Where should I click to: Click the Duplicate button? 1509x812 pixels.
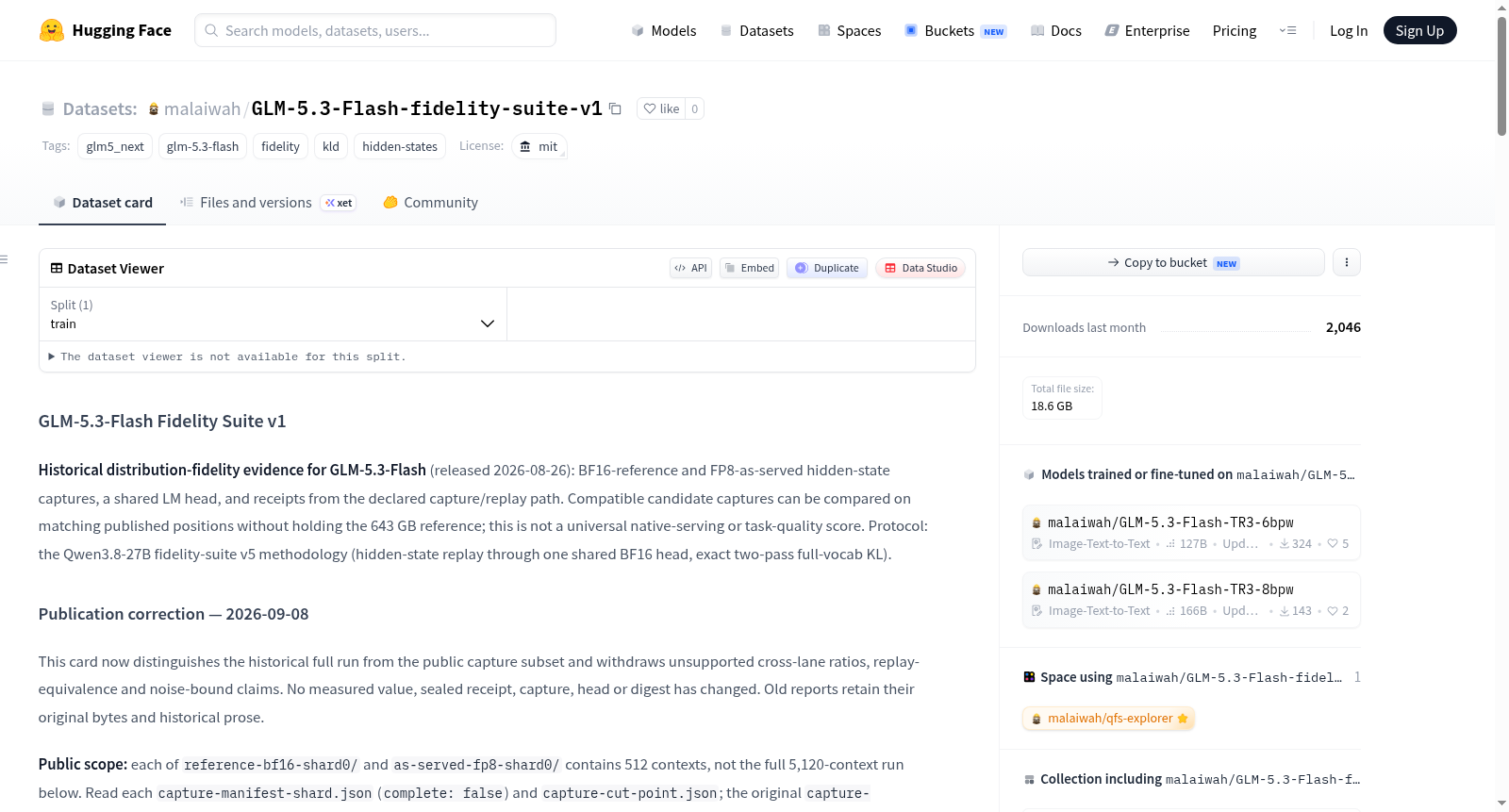[x=827, y=268]
